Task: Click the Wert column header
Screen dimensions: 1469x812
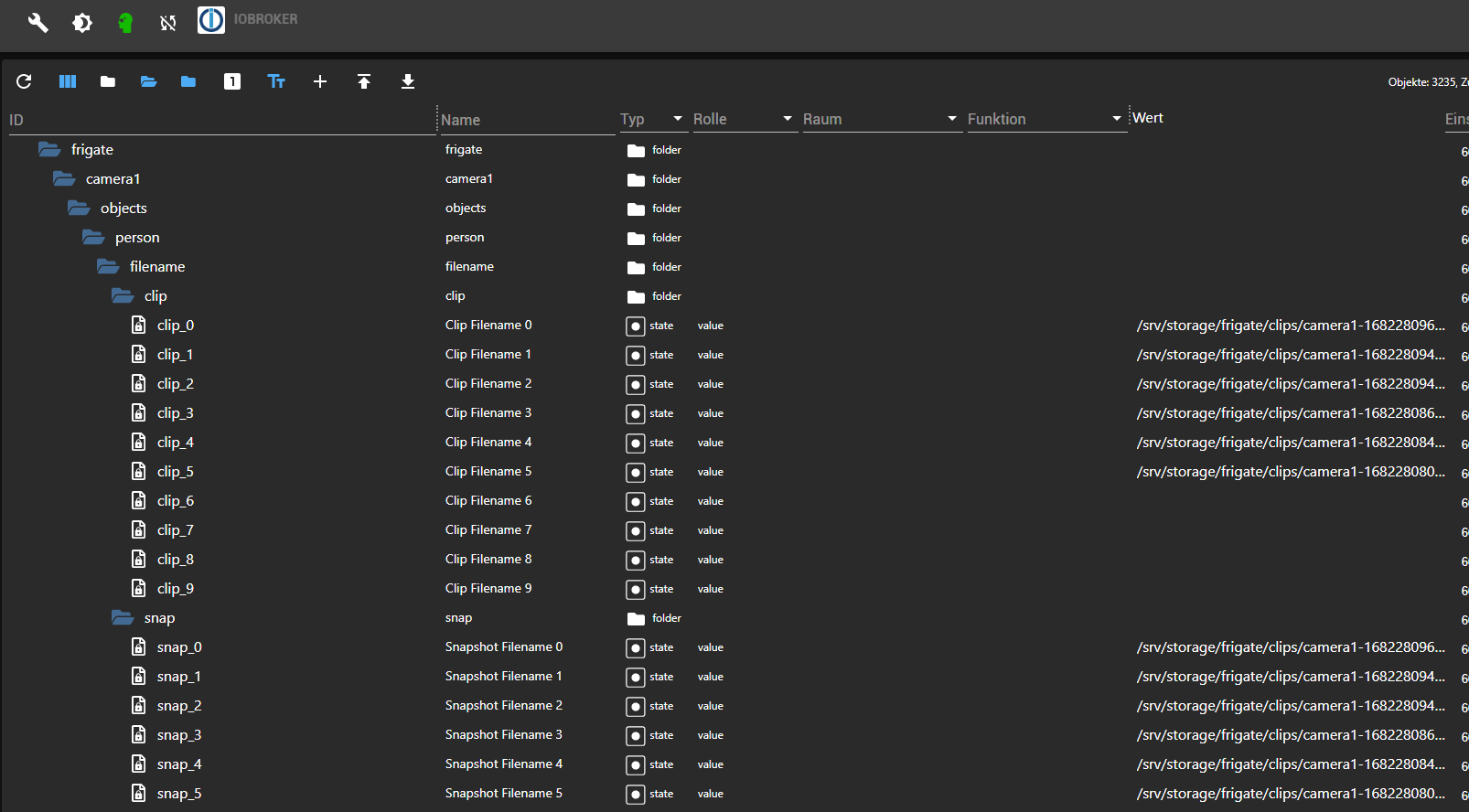Action: [x=1148, y=118]
